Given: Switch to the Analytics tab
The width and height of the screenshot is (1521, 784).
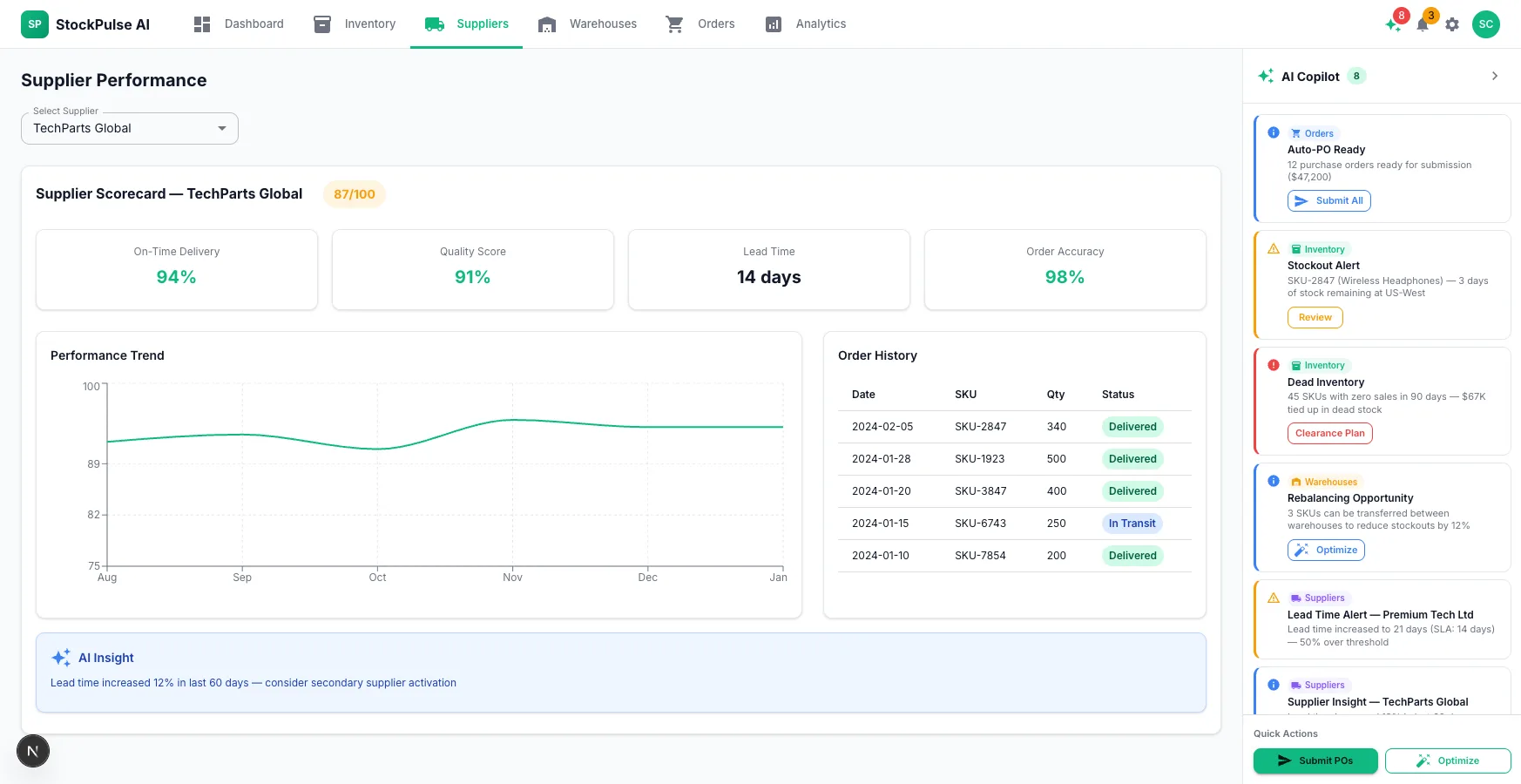Looking at the screenshot, I should point(806,24).
